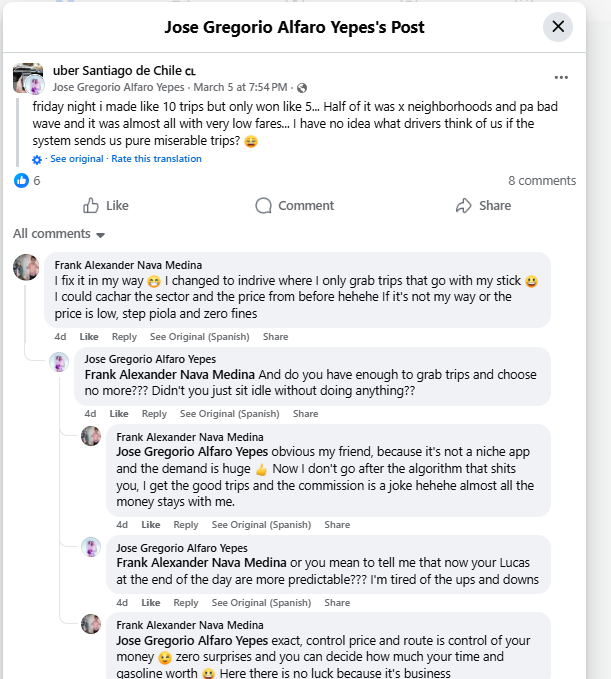Close the post dialog
Screen dimensions: 611x679
tap(558, 27)
